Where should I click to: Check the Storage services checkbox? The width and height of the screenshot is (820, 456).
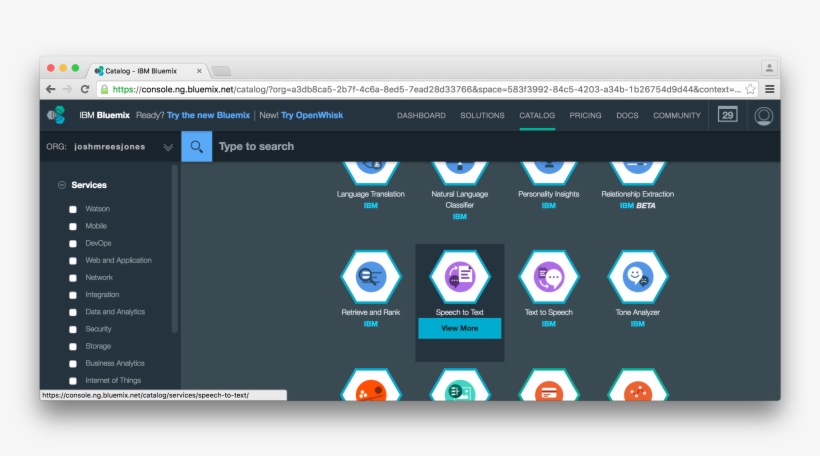(x=73, y=347)
